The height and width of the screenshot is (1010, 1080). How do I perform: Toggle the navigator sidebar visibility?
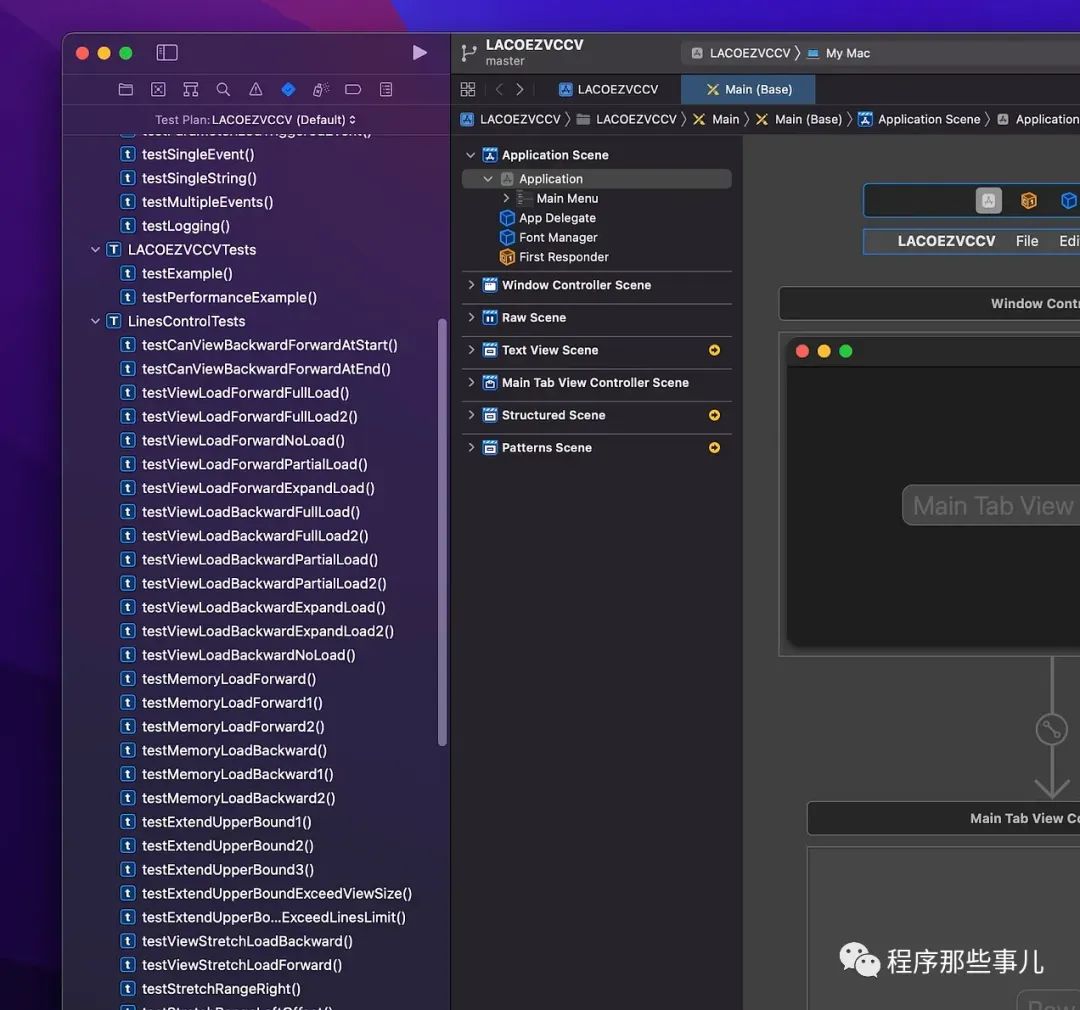pos(167,52)
